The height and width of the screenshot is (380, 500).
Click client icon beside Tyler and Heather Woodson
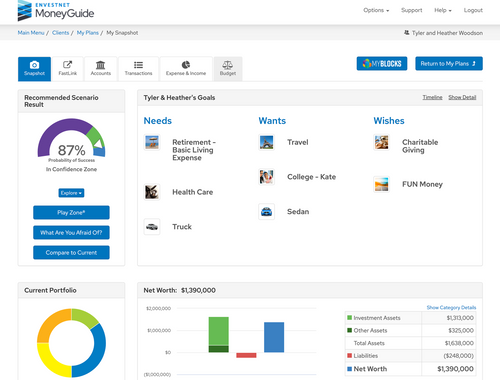tap(407, 33)
